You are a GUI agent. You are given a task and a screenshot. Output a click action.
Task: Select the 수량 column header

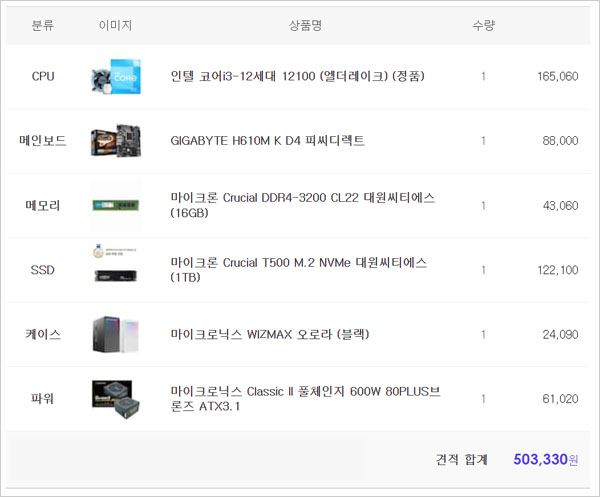(483, 25)
